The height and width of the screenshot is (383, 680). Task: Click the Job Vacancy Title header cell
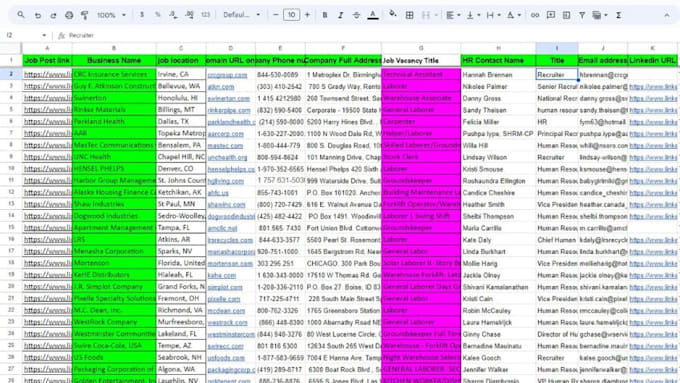[421, 60]
